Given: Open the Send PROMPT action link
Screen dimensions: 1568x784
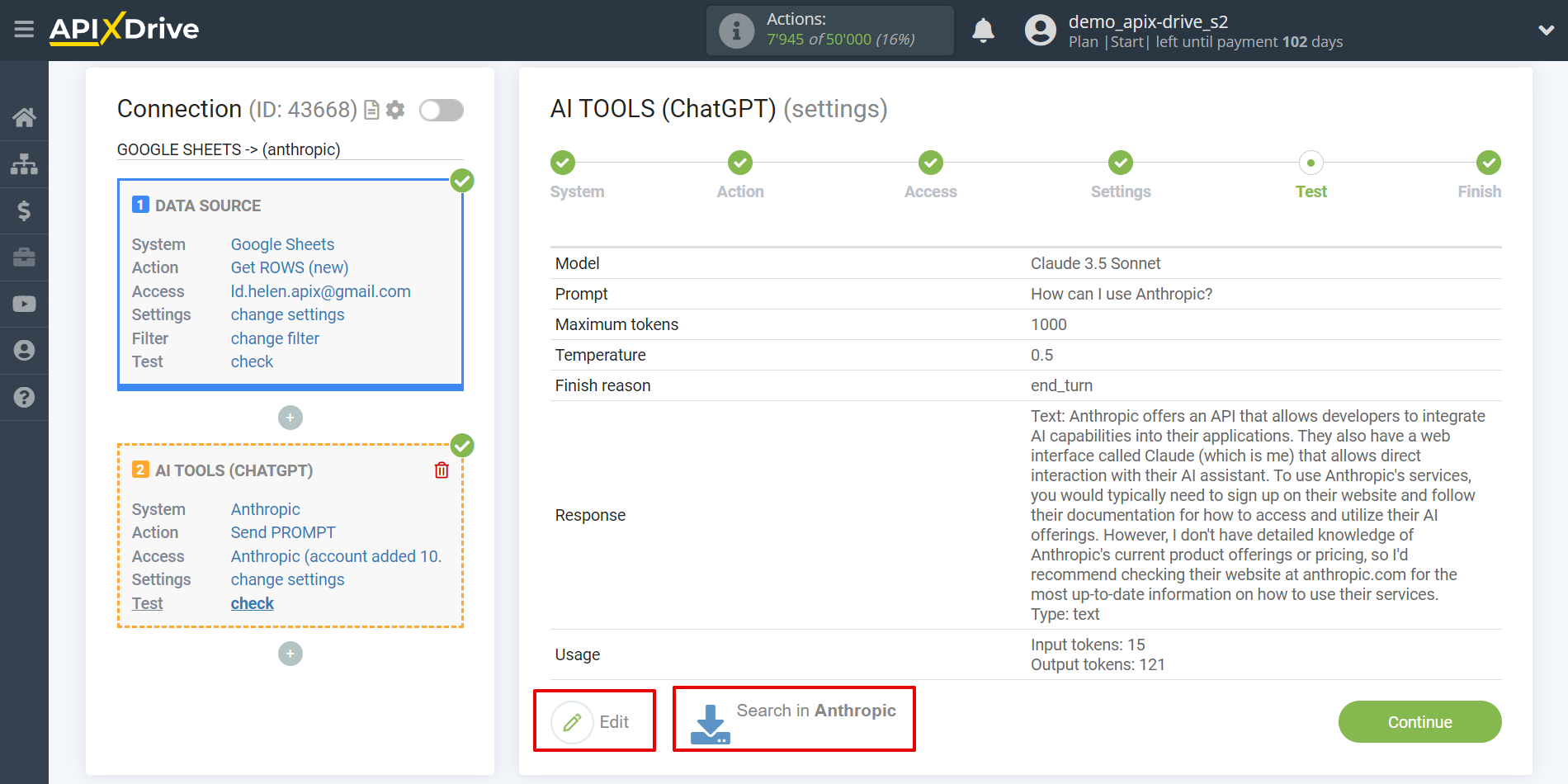Looking at the screenshot, I should 283,532.
